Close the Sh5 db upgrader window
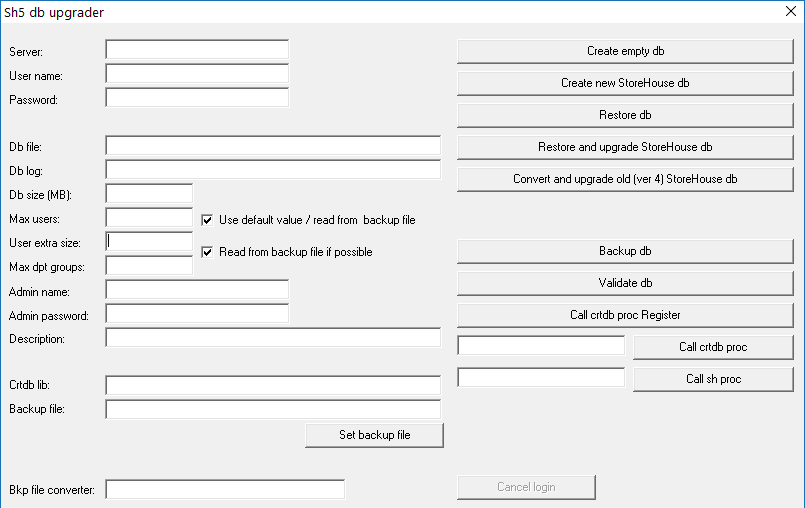805x508 pixels. pyautogui.click(x=791, y=11)
